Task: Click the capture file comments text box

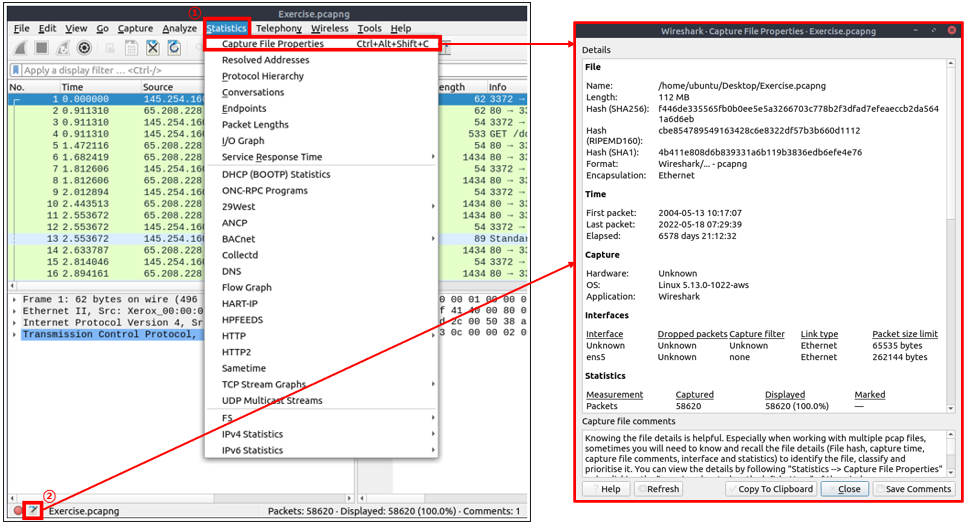Action: (x=764, y=454)
